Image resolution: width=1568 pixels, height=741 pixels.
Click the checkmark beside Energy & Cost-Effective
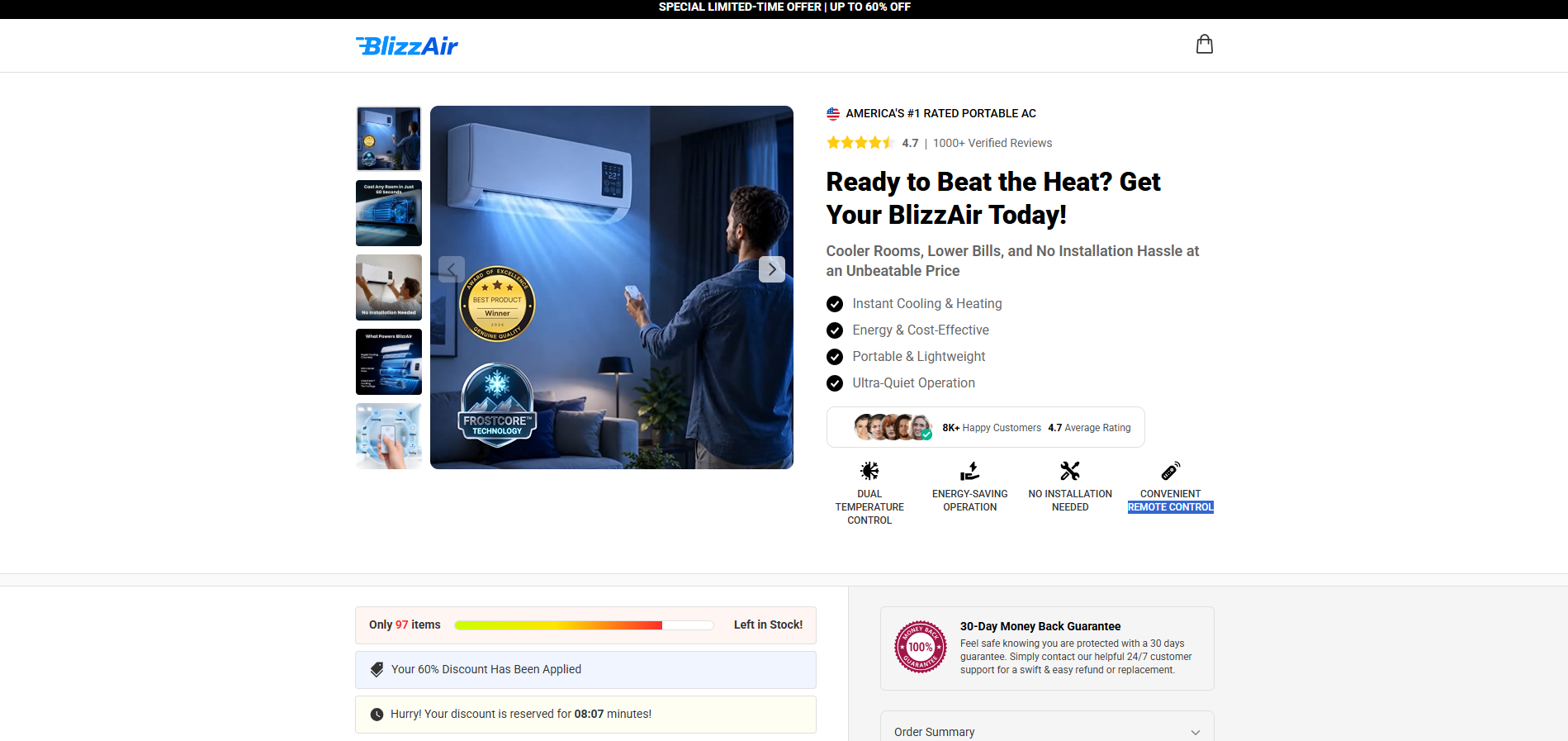tap(835, 330)
